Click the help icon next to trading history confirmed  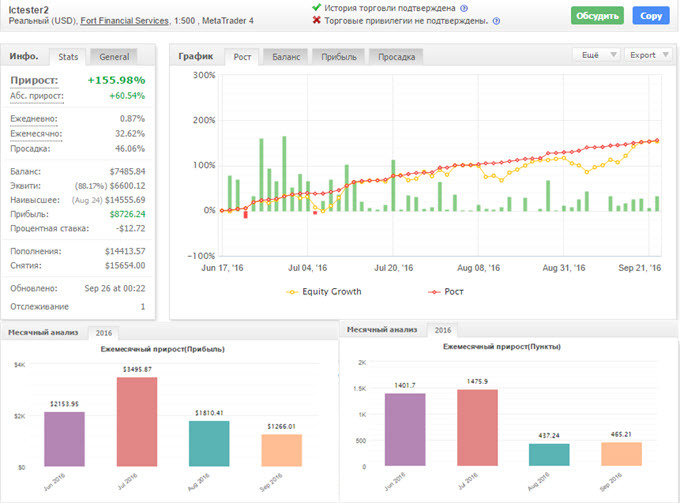pyautogui.click(x=464, y=8)
